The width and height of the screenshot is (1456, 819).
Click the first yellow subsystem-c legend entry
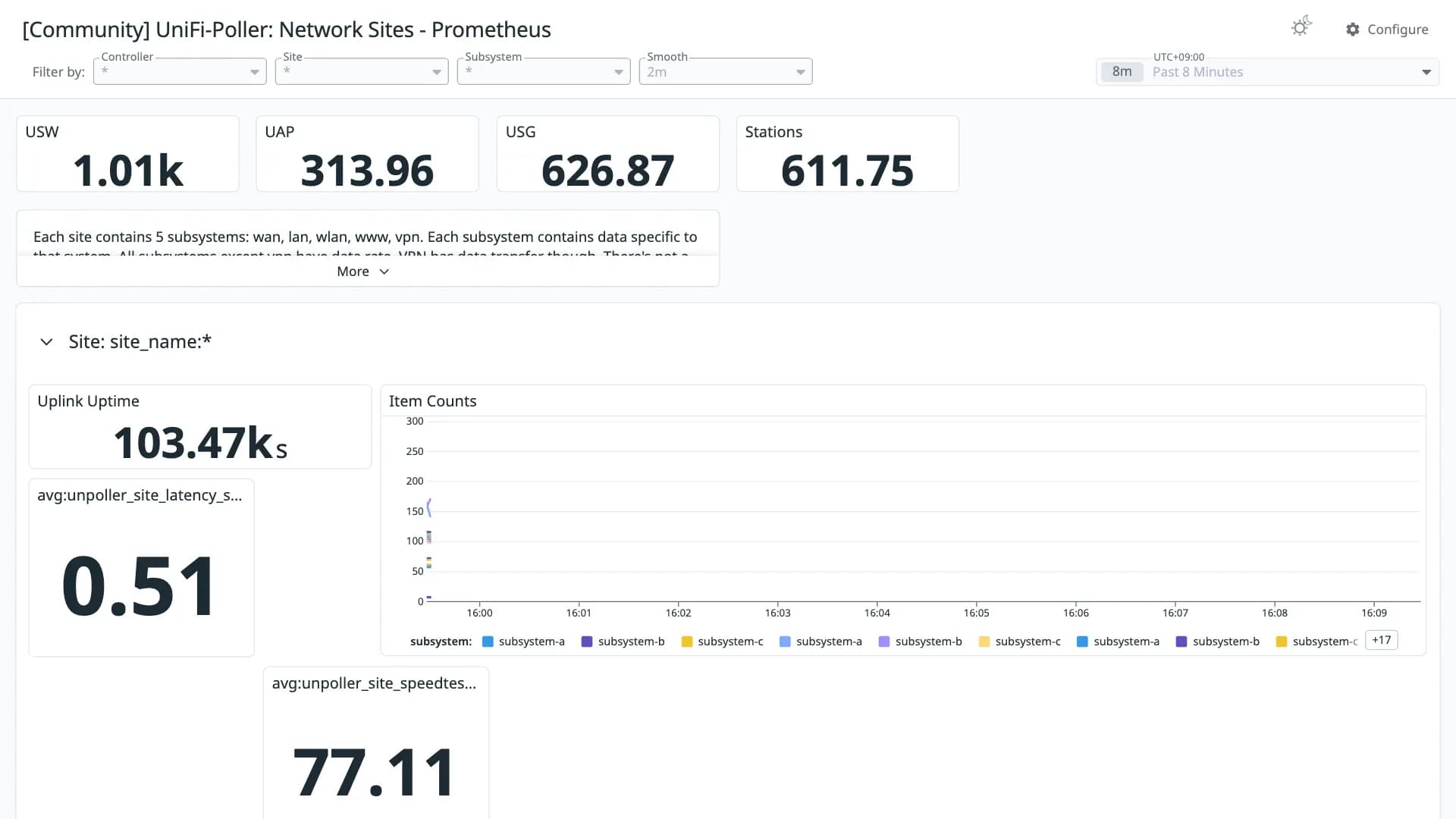click(722, 642)
